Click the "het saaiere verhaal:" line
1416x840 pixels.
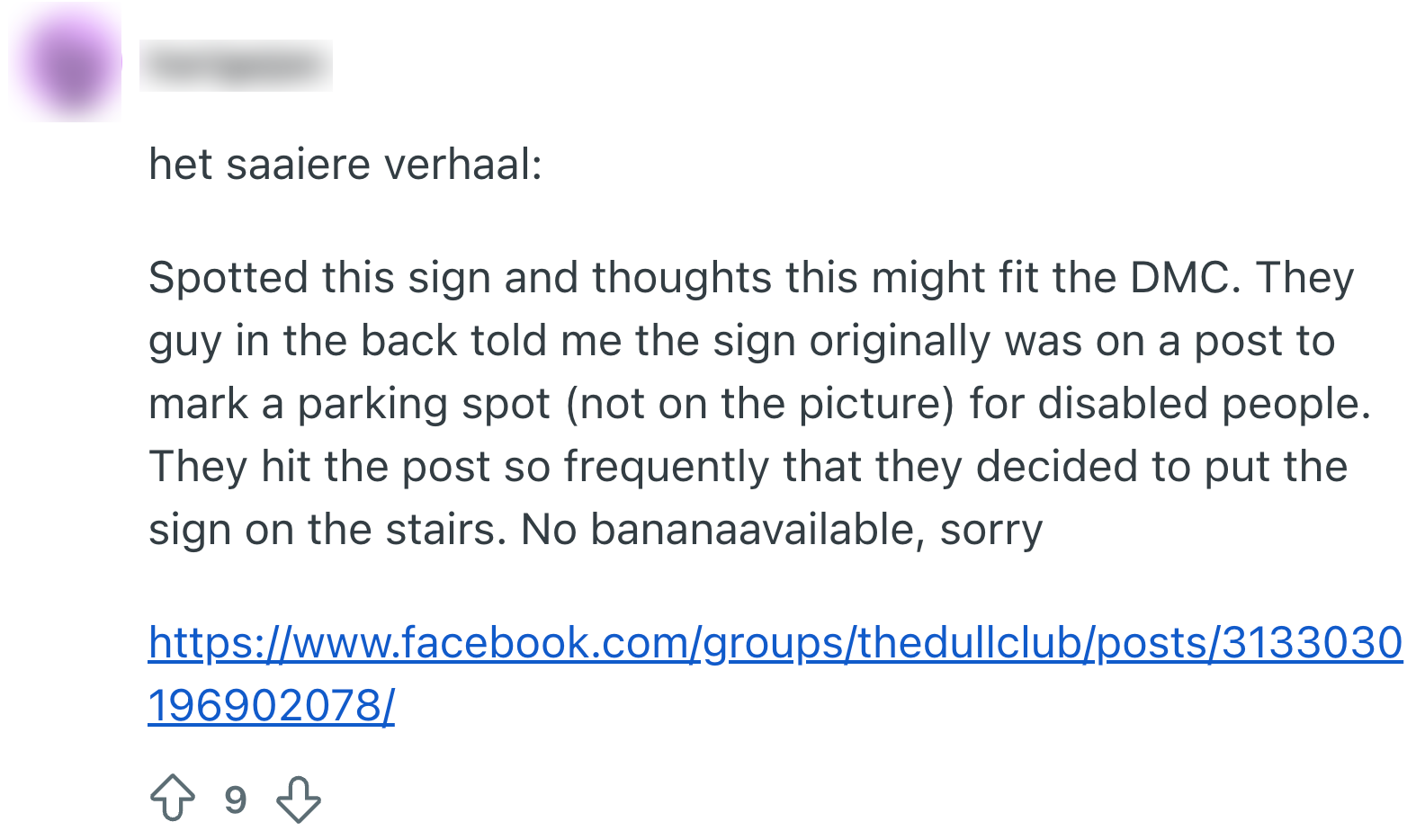(345, 165)
